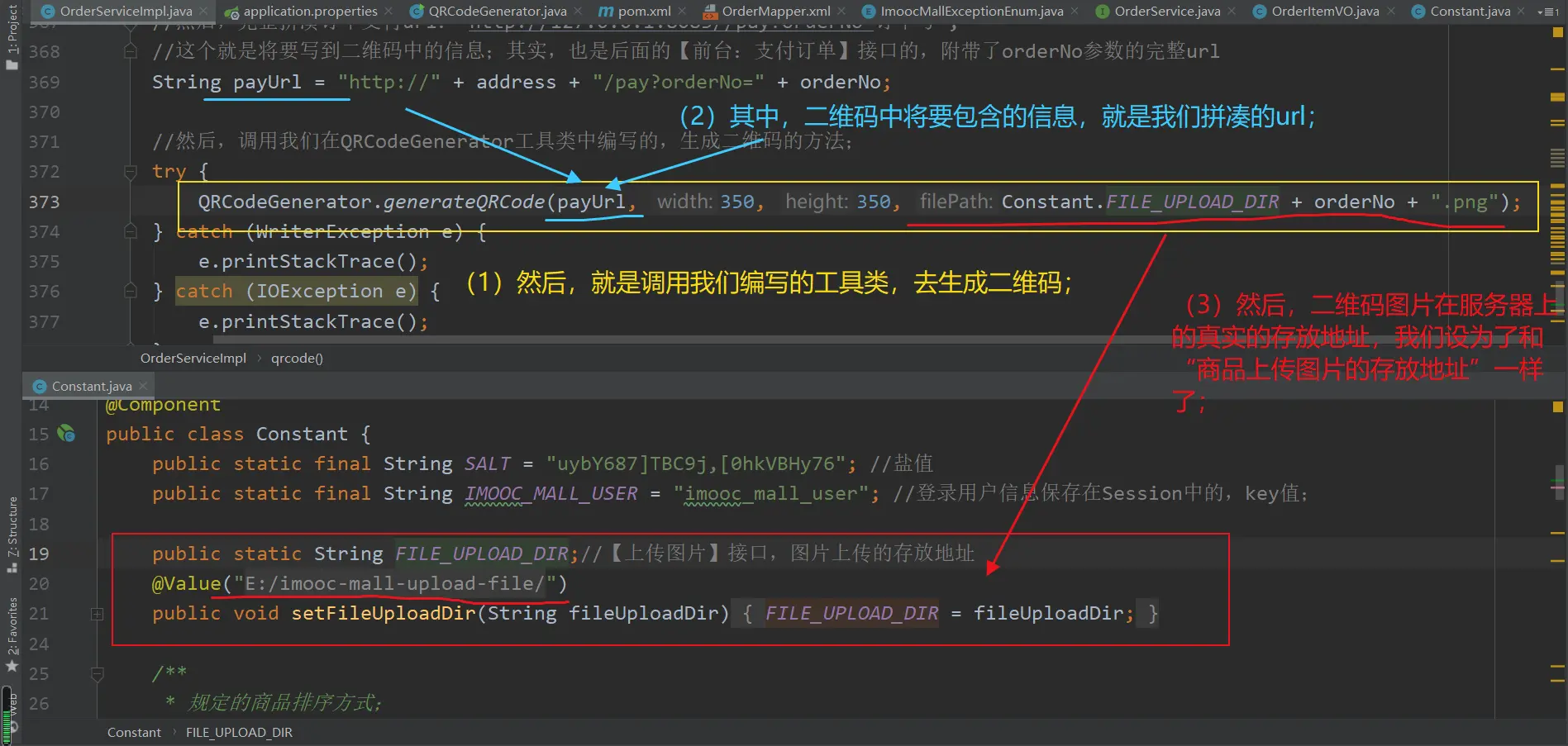Close the application.properties tab

(388, 12)
